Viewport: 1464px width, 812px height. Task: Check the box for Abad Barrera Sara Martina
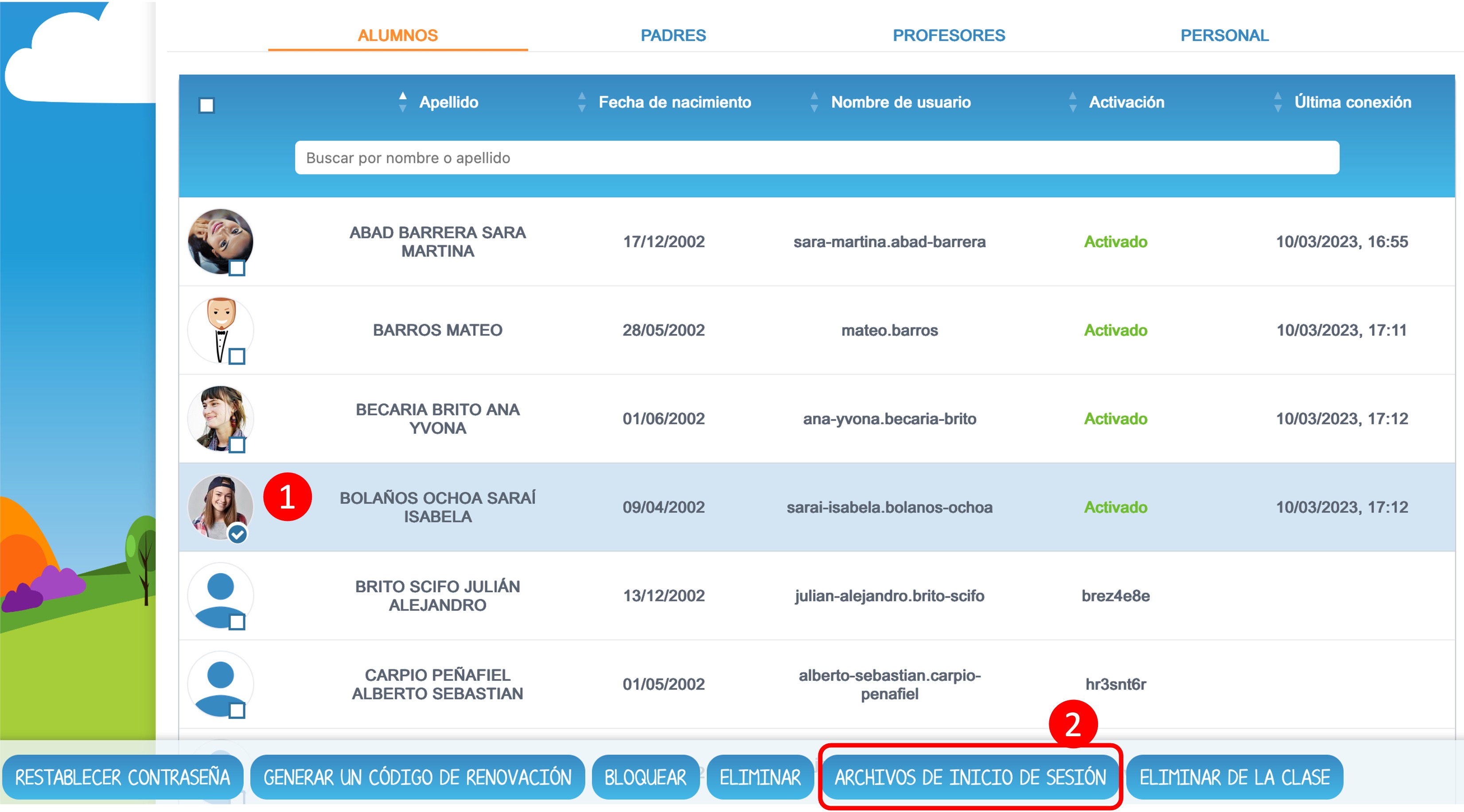237,268
